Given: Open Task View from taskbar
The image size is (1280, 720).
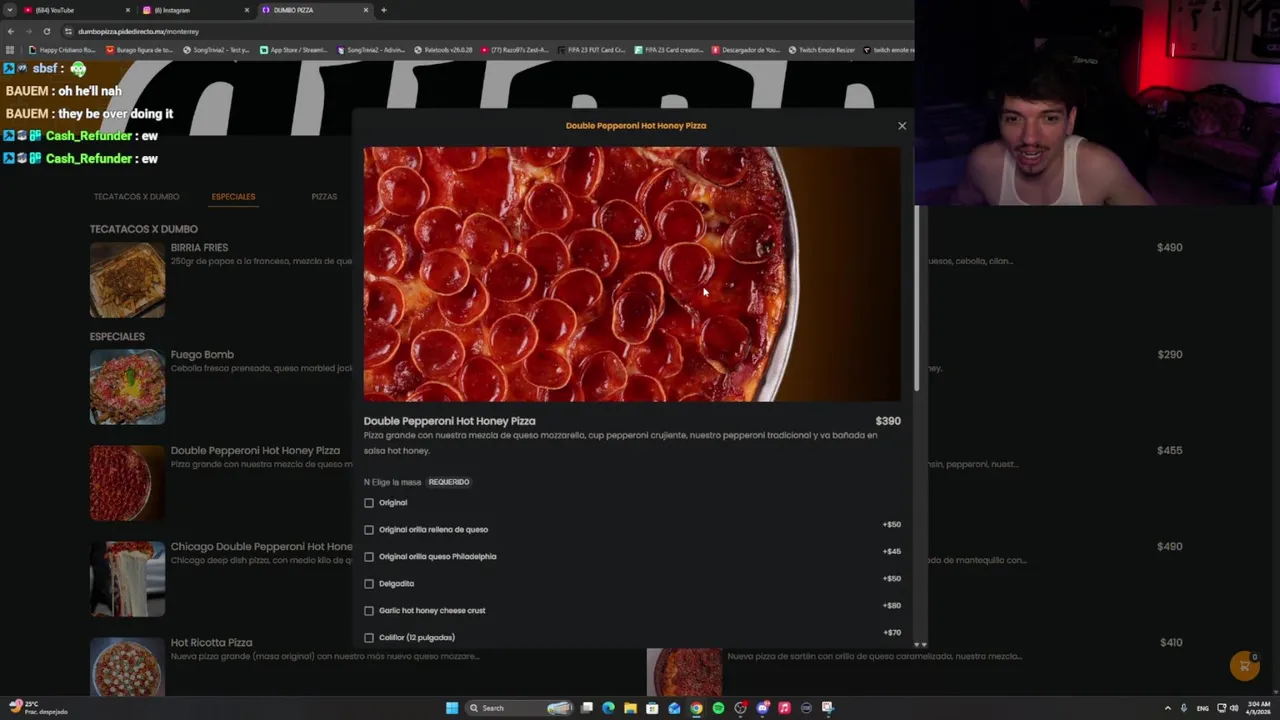Looking at the screenshot, I should 587,708.
